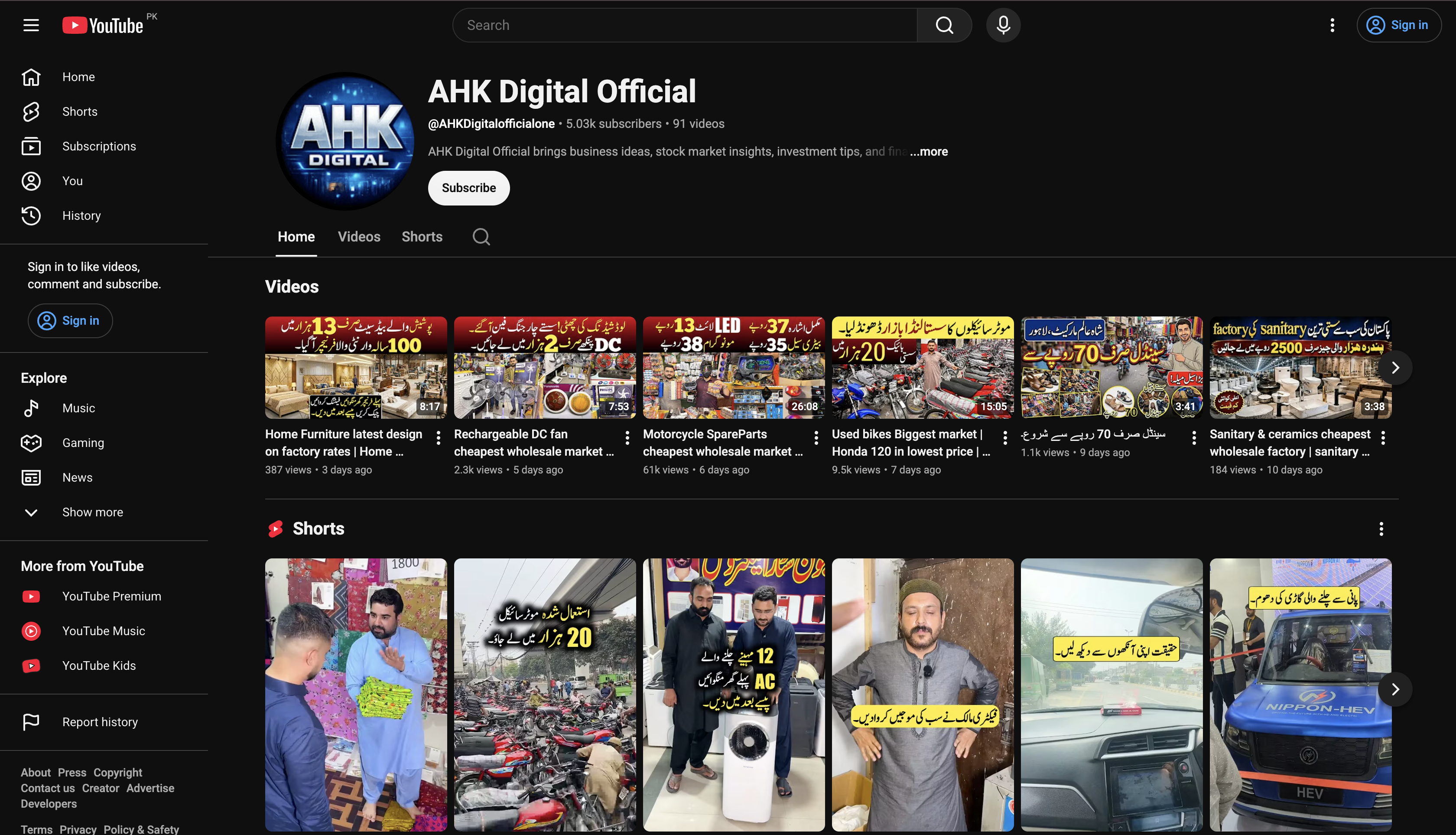Open the Creator footer link
Image resolution: width=1456 pixels, height=835 pixels.
point(100,788)
